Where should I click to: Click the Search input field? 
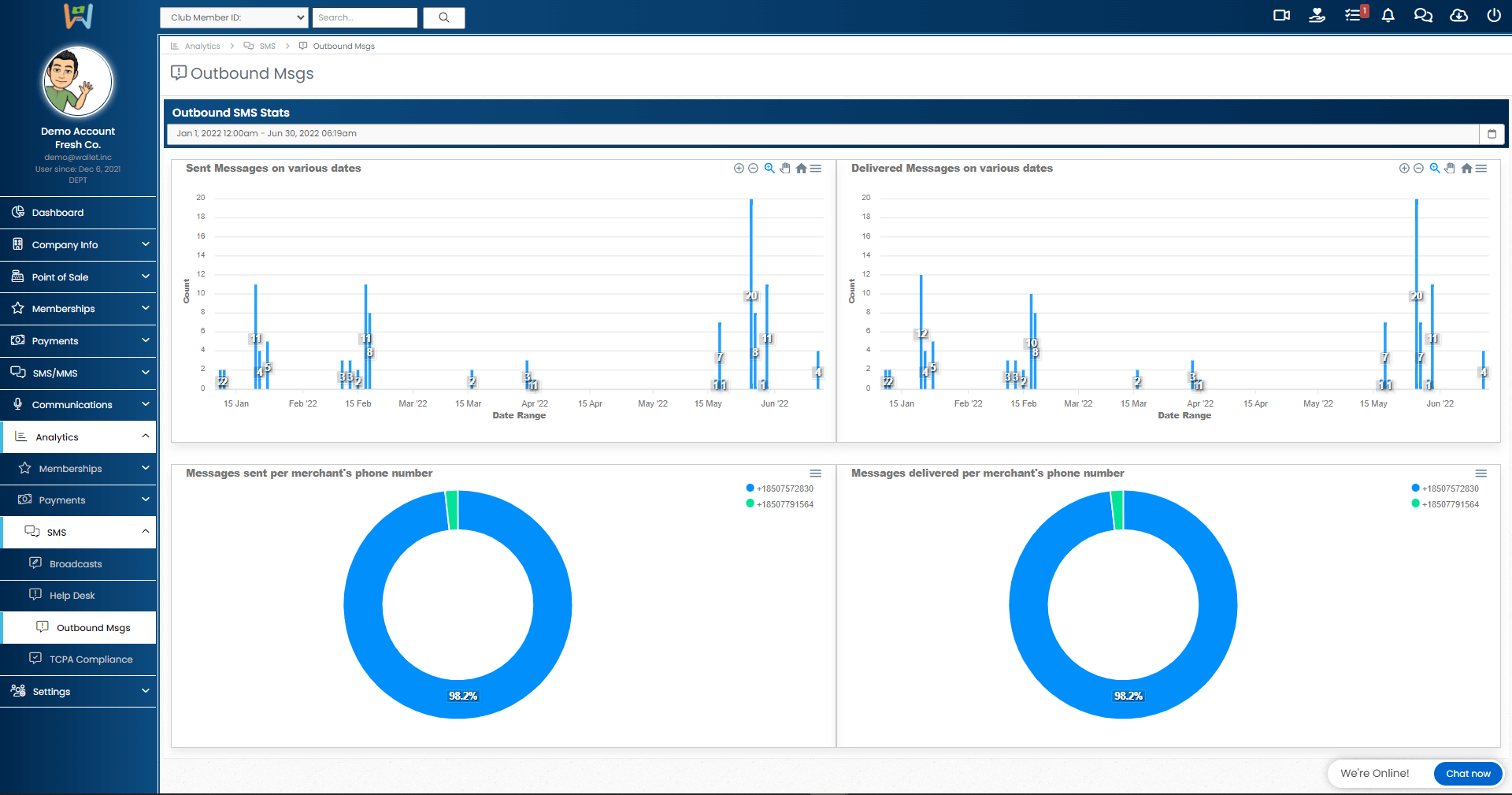365,17
